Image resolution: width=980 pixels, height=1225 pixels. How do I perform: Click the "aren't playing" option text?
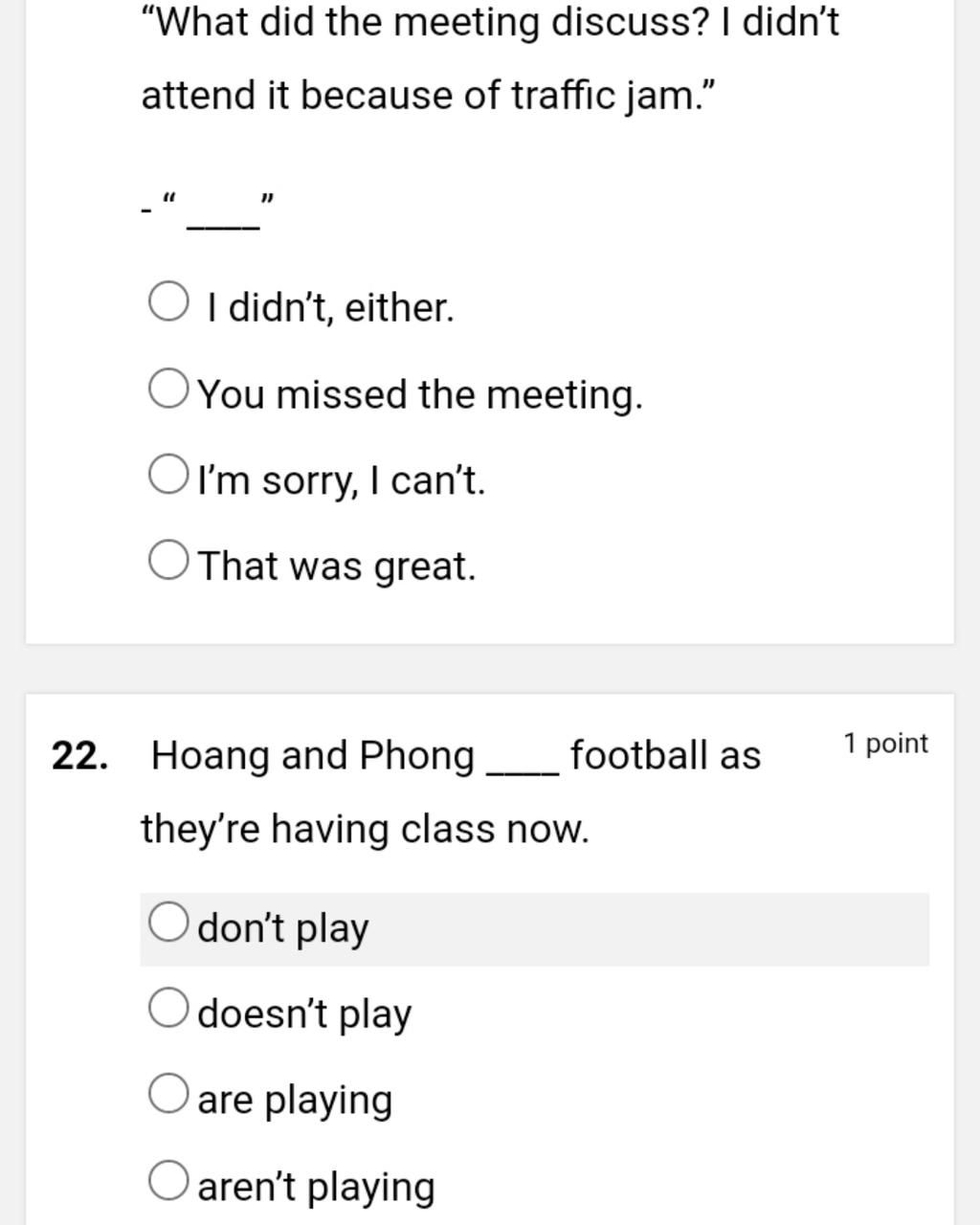point(316,1187)
